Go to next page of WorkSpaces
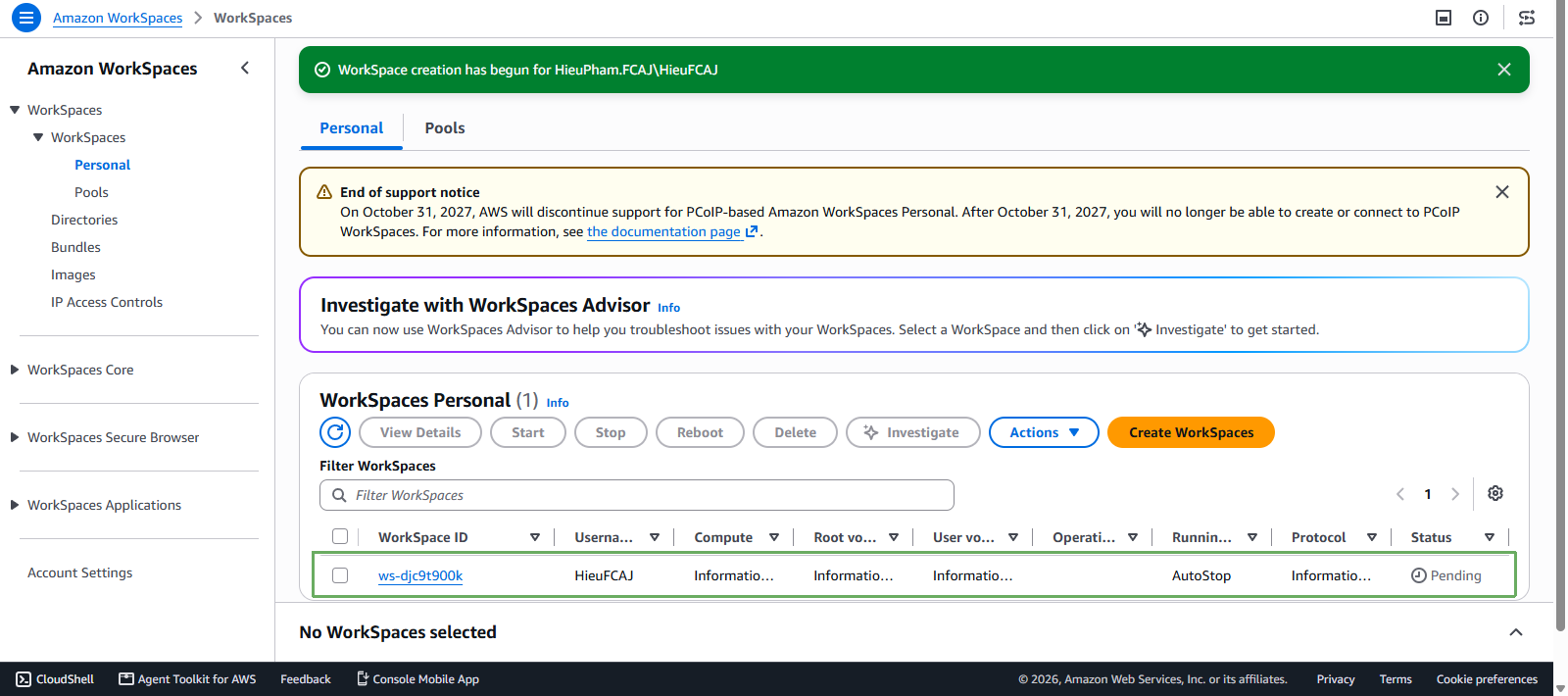Image resolution: width=1568 pixels, height=696 pixels. click(x=1455, y=494)
